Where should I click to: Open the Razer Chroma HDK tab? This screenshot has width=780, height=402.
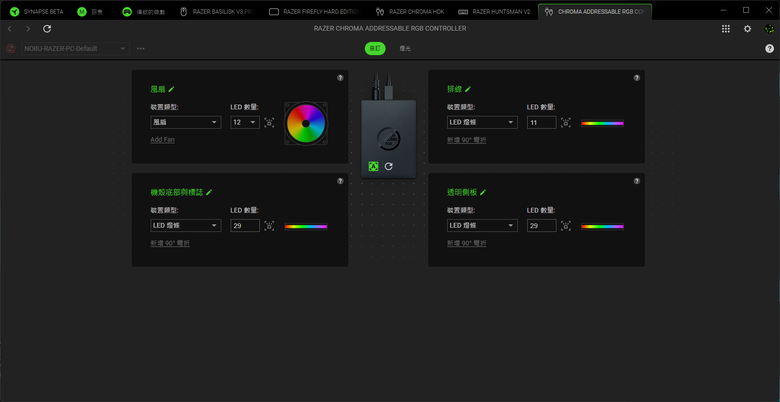point(410,11)
